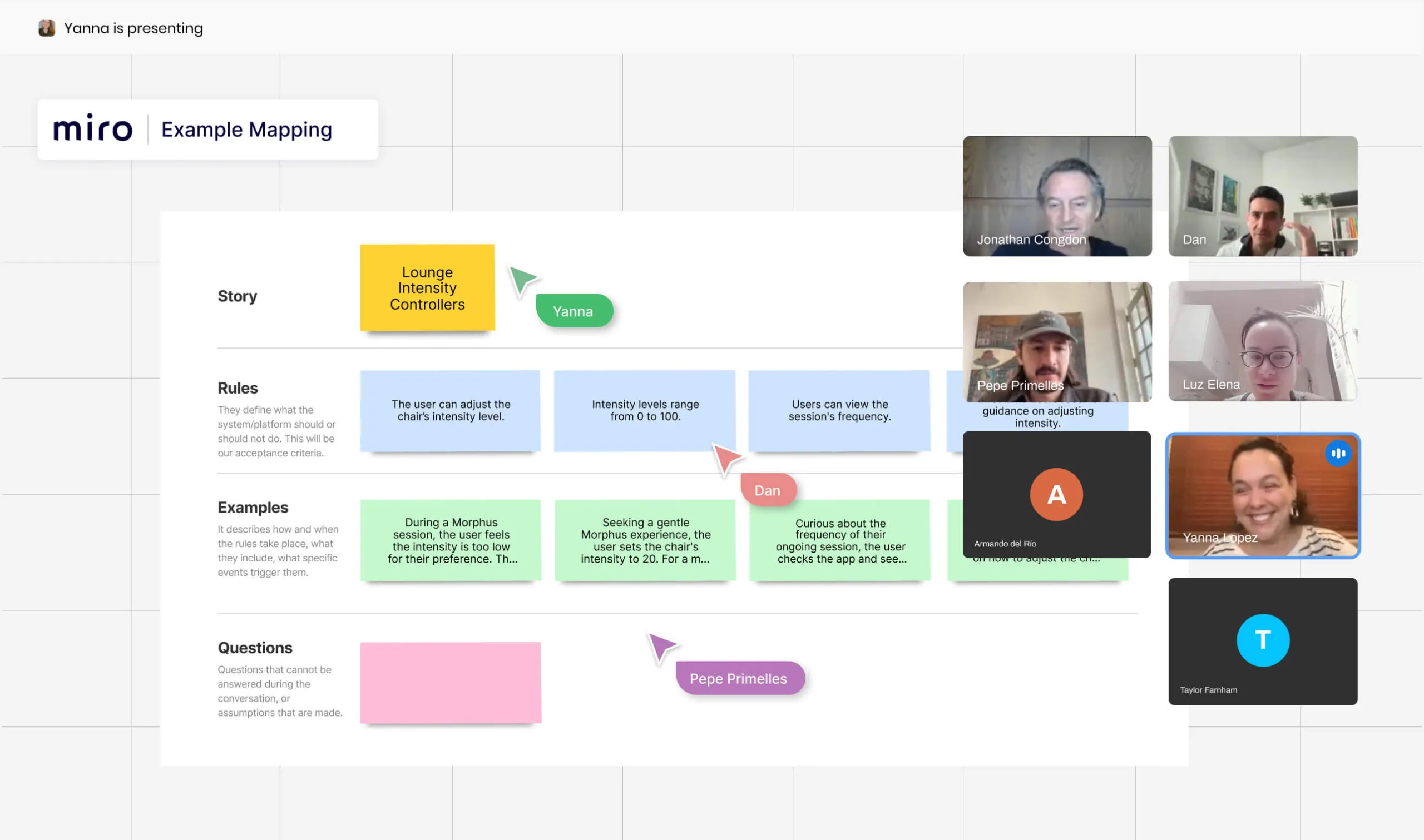1424x840 pixels.
Task: Click the green Yanna cursor label
Action: tap(575, 311)
